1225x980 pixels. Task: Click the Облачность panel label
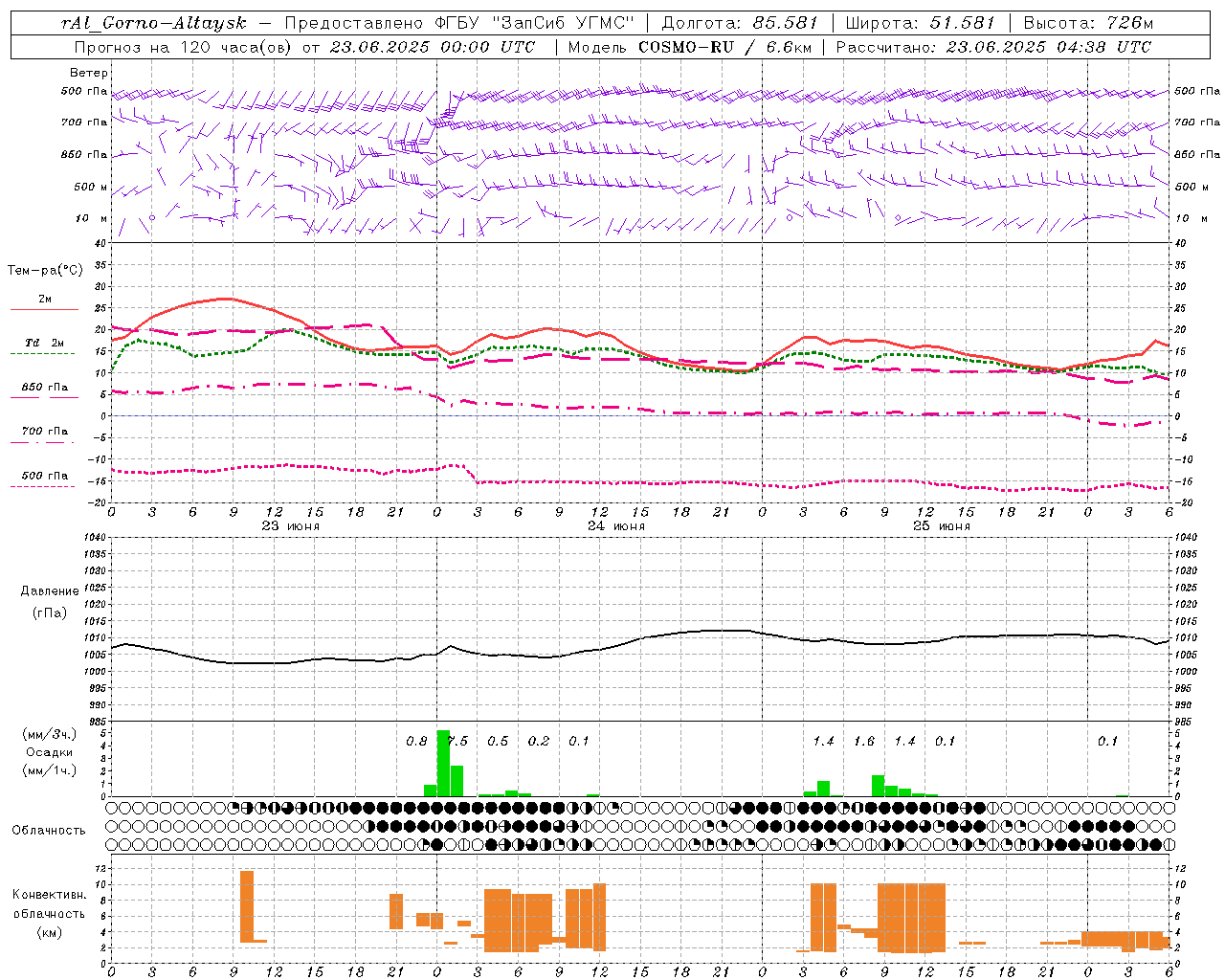point(49,830)
